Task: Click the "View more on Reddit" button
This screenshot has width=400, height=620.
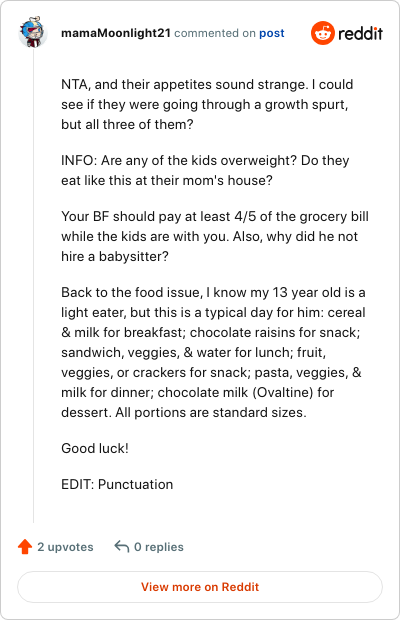Action: (200, 587)
